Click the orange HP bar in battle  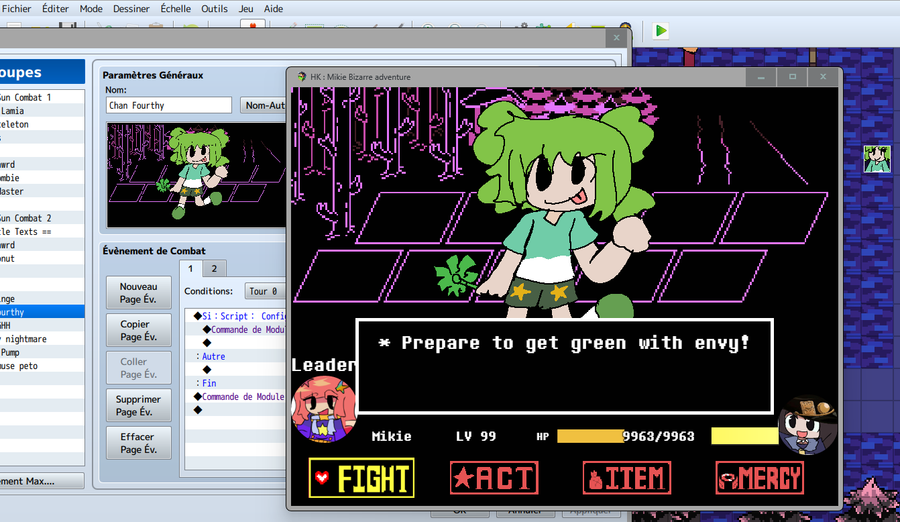coord(590,436)
